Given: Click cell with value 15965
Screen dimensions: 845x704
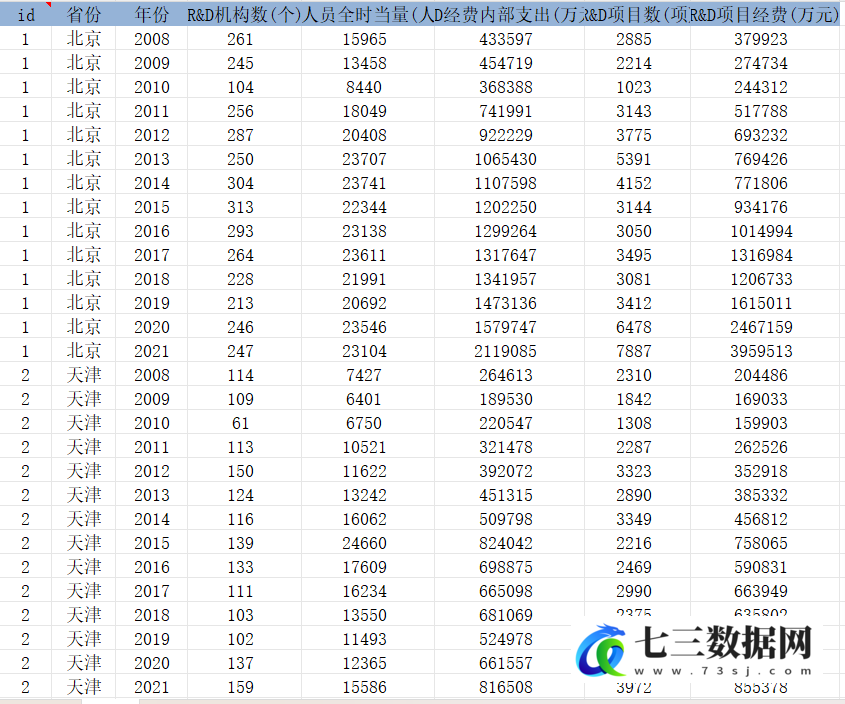Looking at the screenshot, I should pos(368,39).
